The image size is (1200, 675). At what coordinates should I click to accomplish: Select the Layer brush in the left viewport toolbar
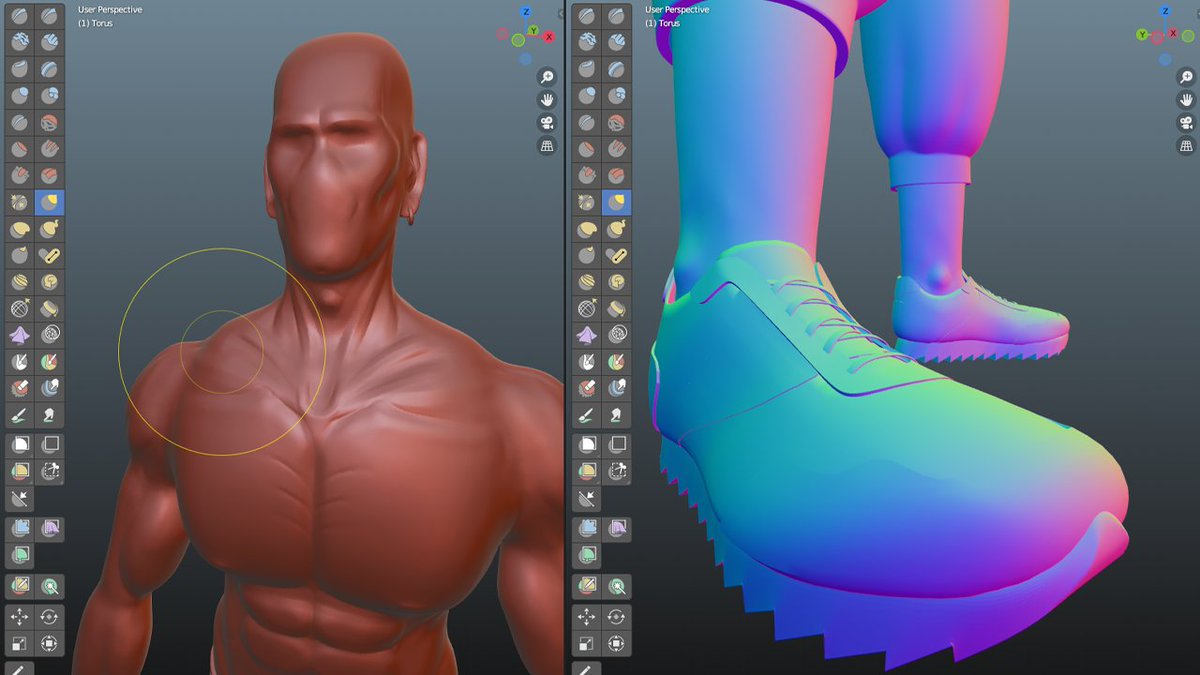click(49, 69)
